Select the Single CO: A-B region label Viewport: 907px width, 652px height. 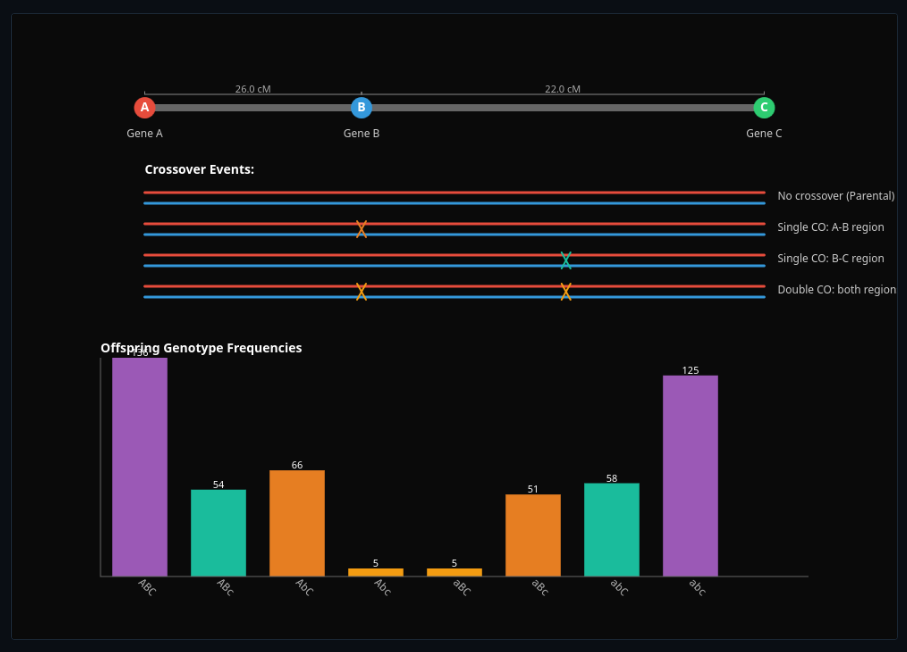tap(830, 228)
